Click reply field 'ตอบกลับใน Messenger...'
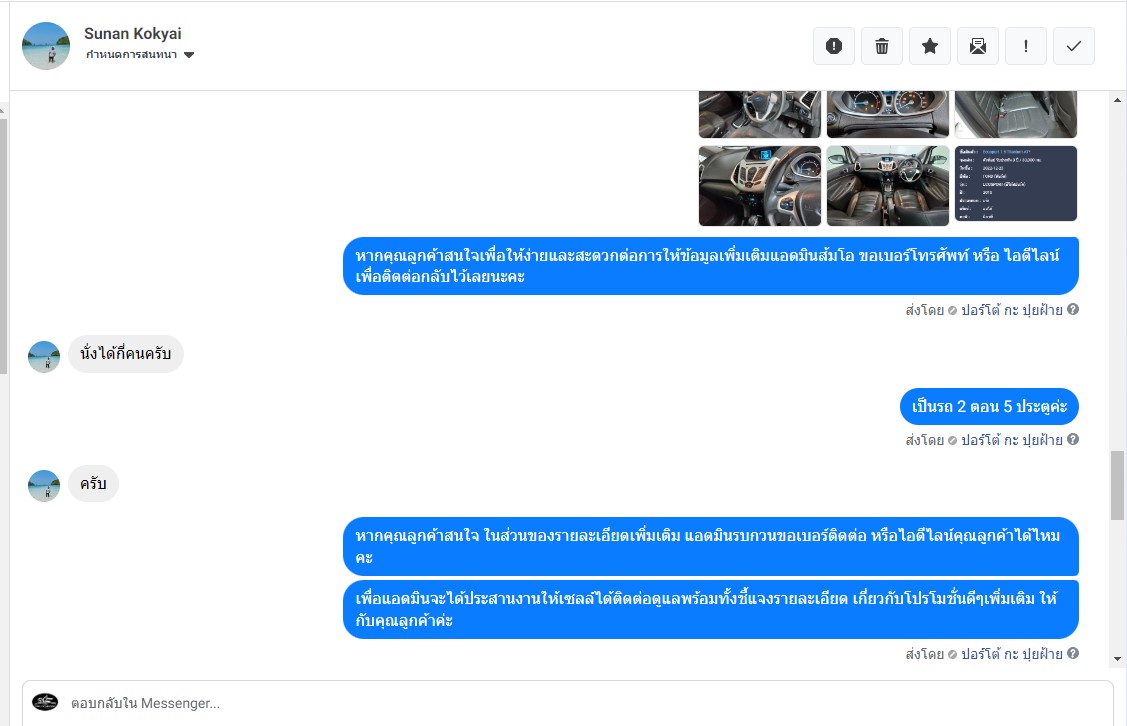Viewport: 1127px width, 726px height. coord(568,703)
